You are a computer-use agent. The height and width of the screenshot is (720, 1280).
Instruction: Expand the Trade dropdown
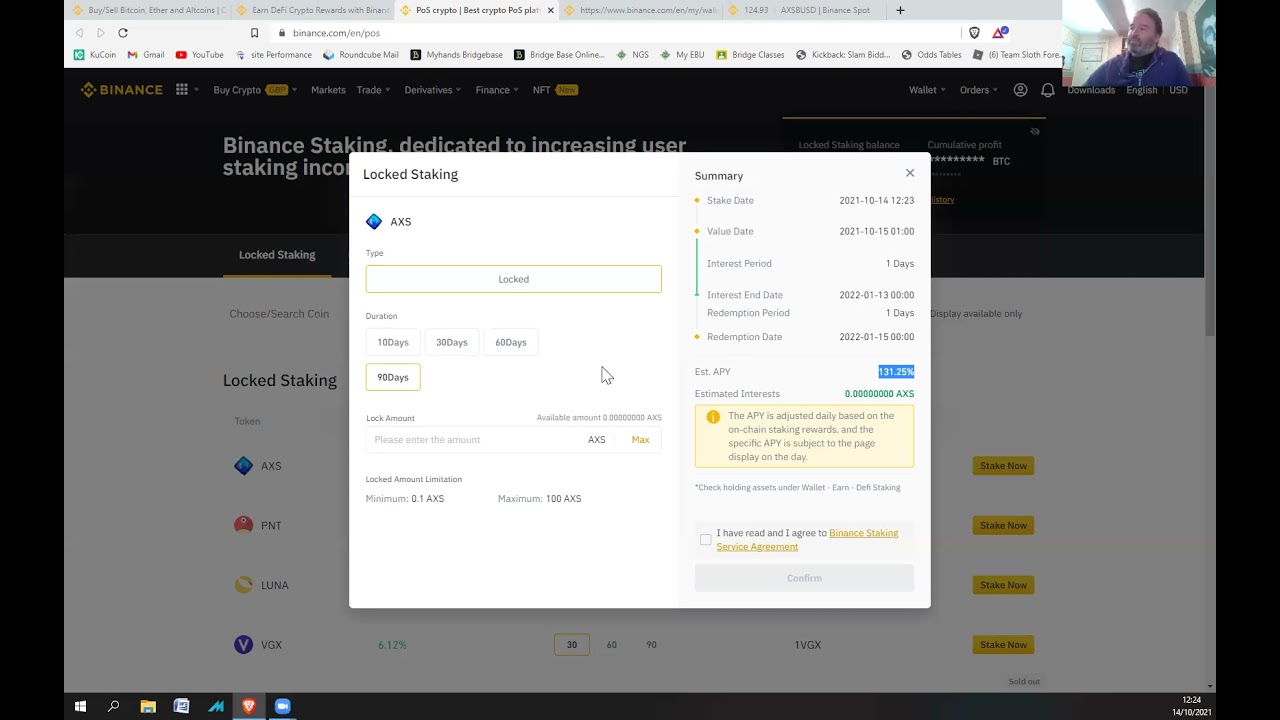[x=373, y=90]
